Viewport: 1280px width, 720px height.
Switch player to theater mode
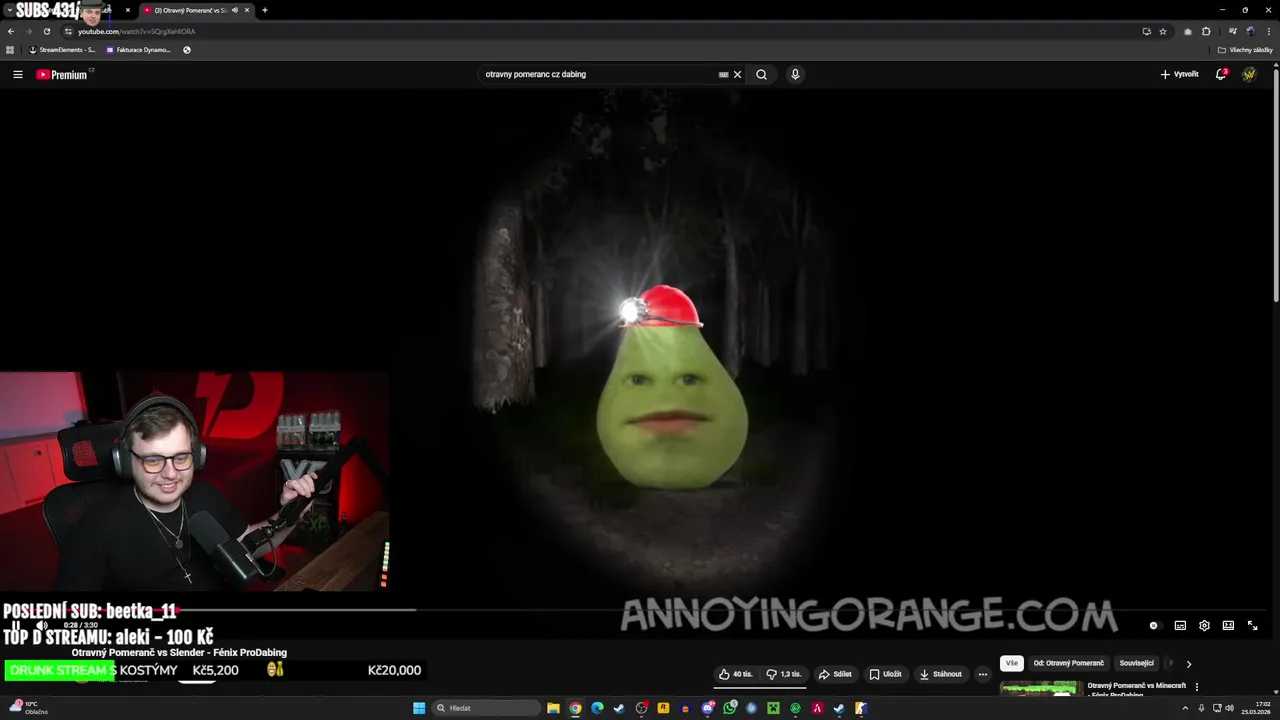[1228, 625]
